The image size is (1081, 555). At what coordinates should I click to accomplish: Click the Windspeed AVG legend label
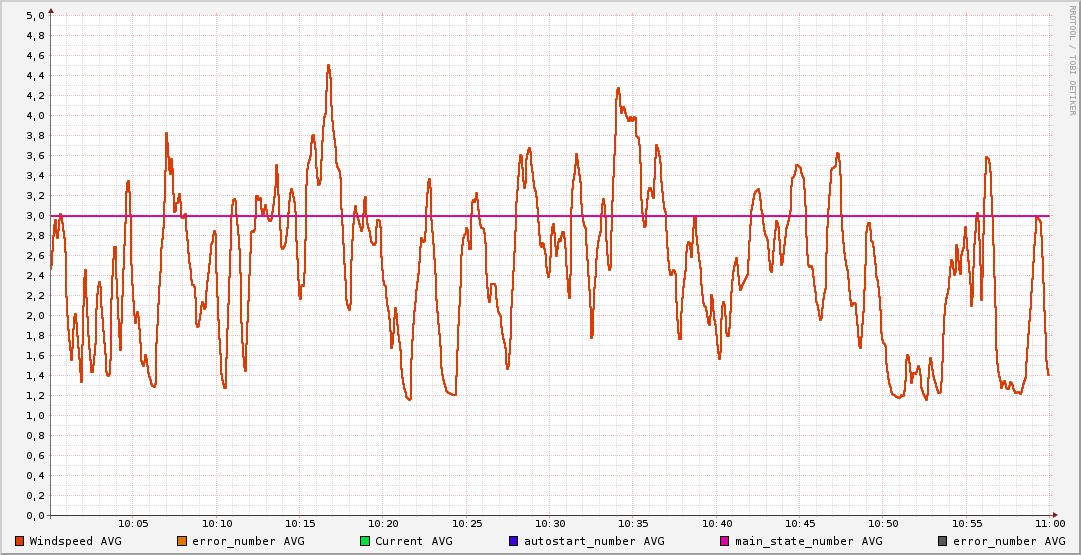(x=75, y=541)
